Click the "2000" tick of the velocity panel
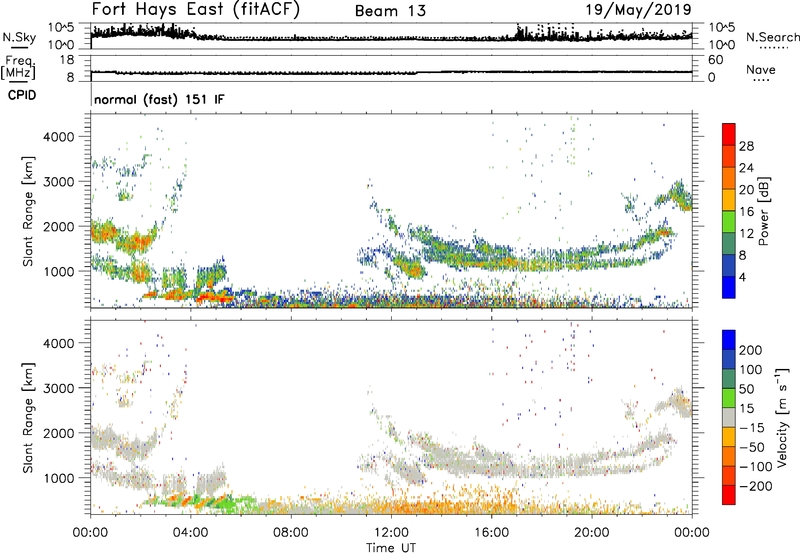Viewport: 800px width, 554px height. point(58,433)
